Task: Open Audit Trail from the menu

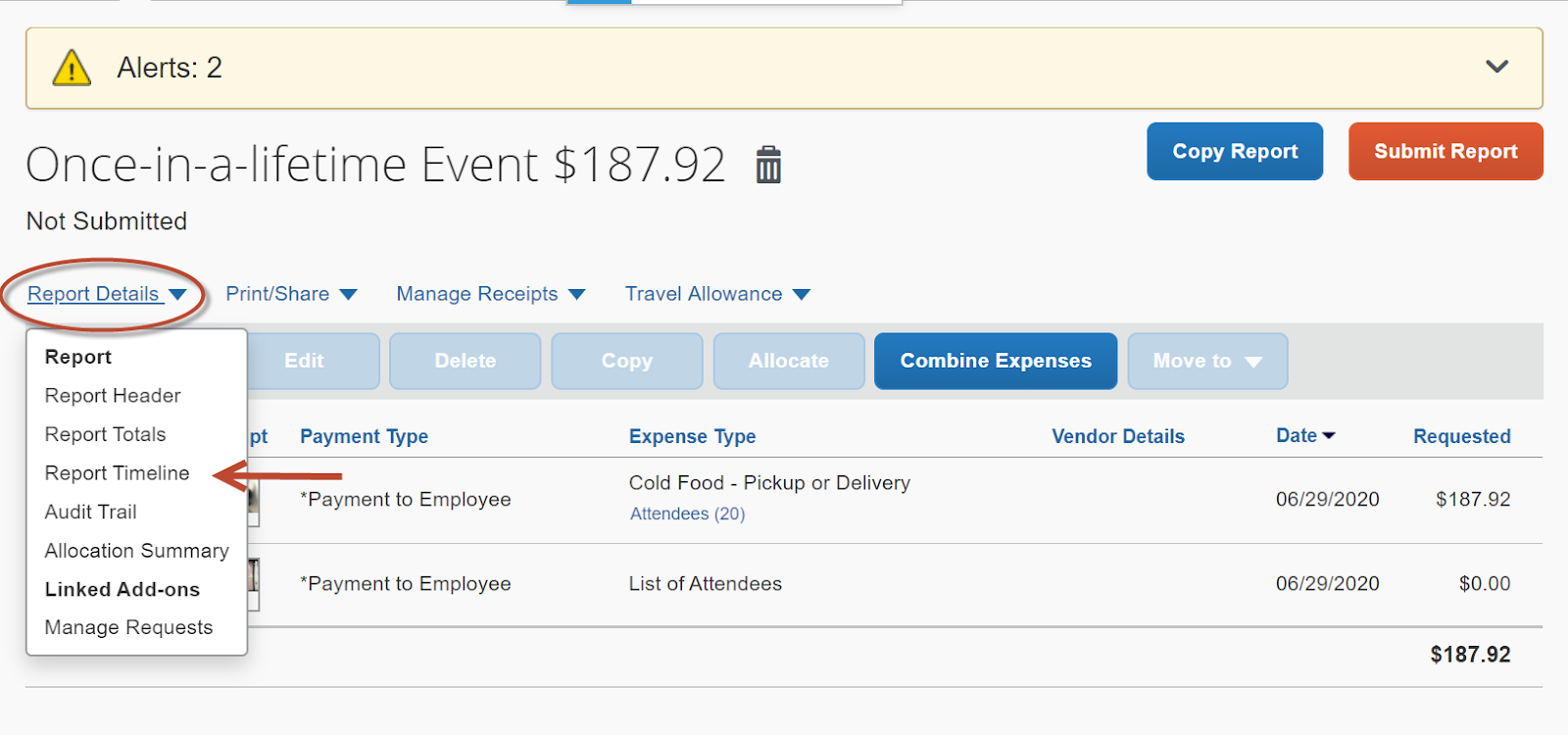Action: tap(90, 512)
